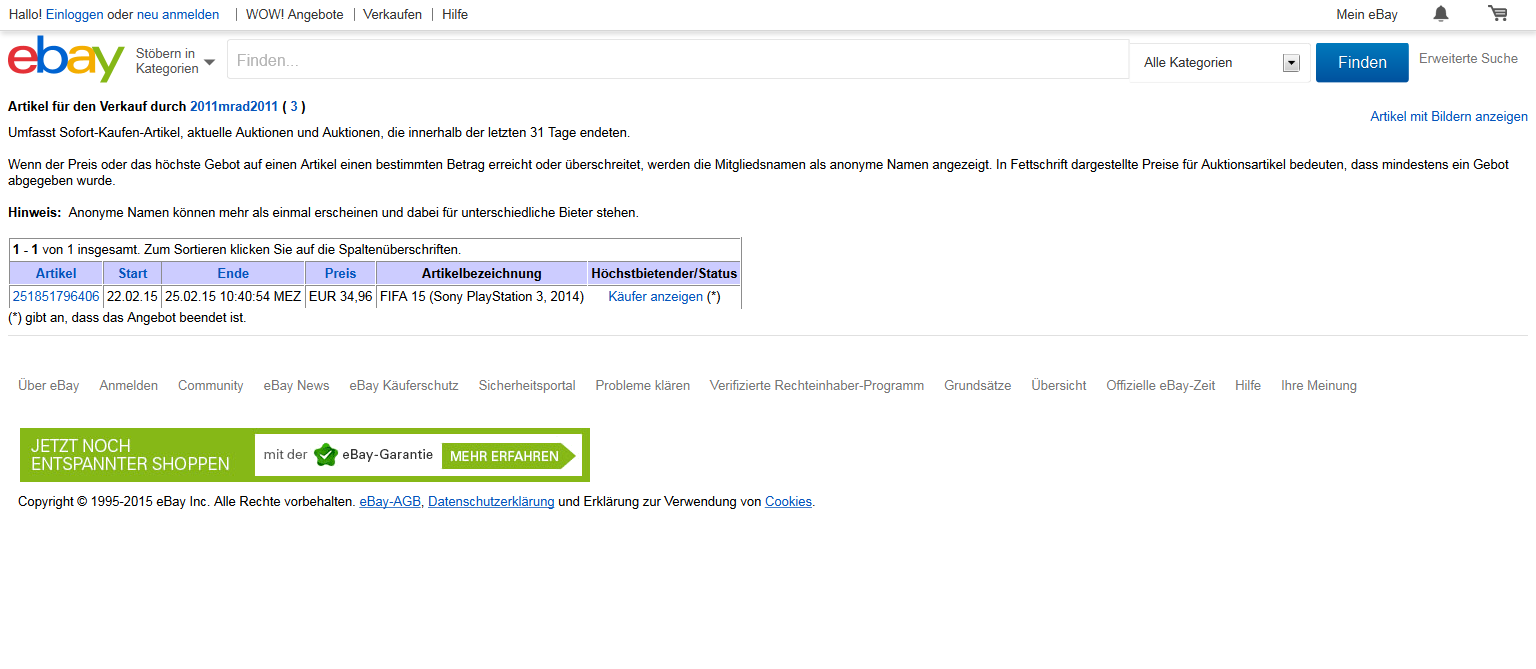Screen dimensions: 1536x669
Task: Click the eBay logo
Action: (66, 59)
